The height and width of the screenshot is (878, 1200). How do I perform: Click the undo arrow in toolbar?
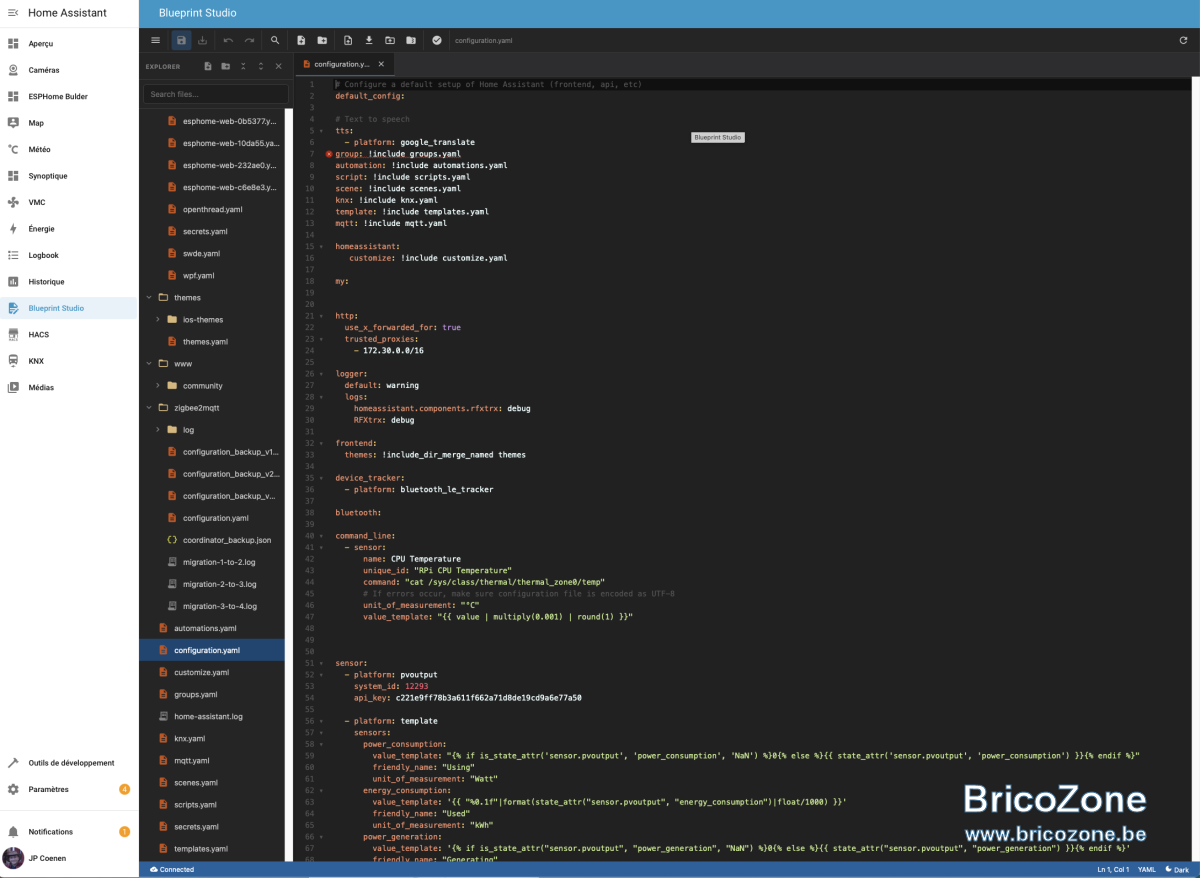228,40
